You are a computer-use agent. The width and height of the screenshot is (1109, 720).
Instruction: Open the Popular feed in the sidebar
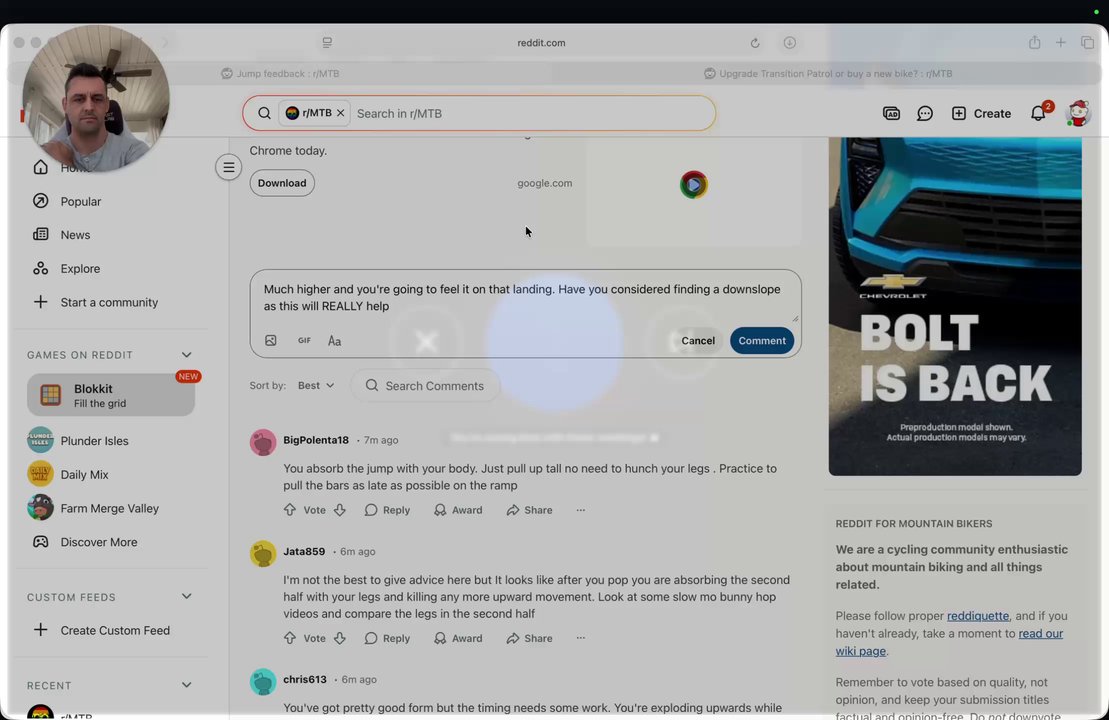pos(67,202)
